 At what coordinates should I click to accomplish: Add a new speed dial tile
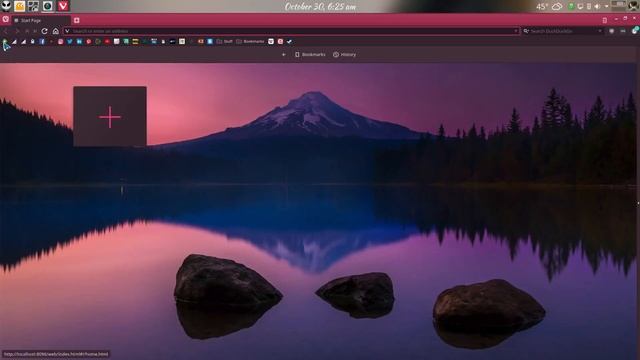tap(110, 117)
